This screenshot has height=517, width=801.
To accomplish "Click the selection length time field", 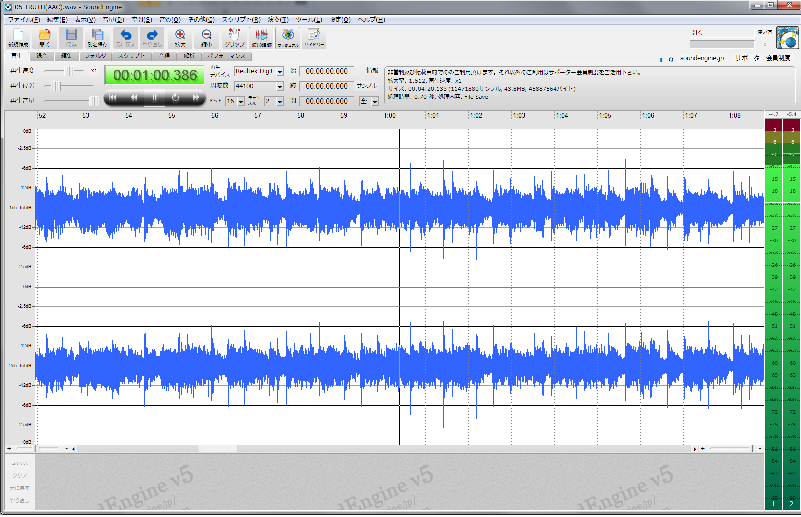I will [x=326, y=101].
